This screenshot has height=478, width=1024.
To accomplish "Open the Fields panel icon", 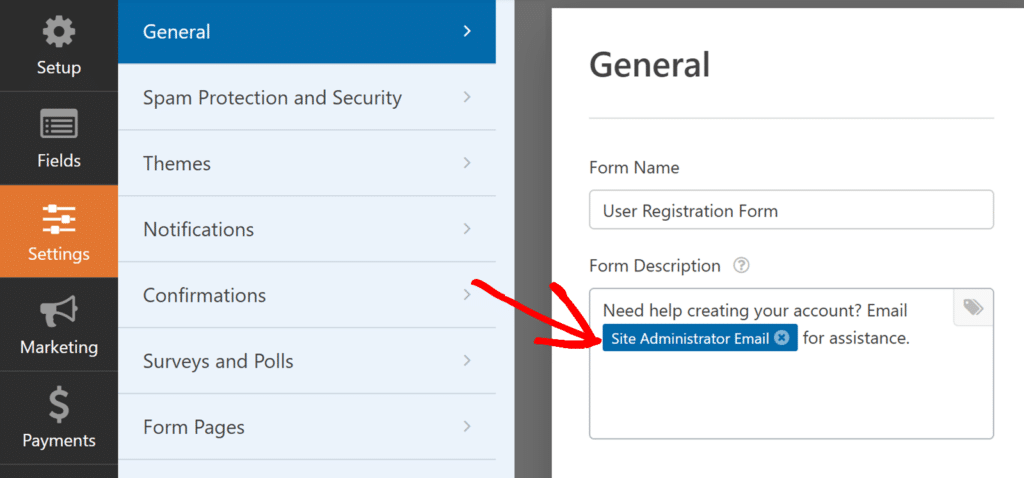I will 58,126.
